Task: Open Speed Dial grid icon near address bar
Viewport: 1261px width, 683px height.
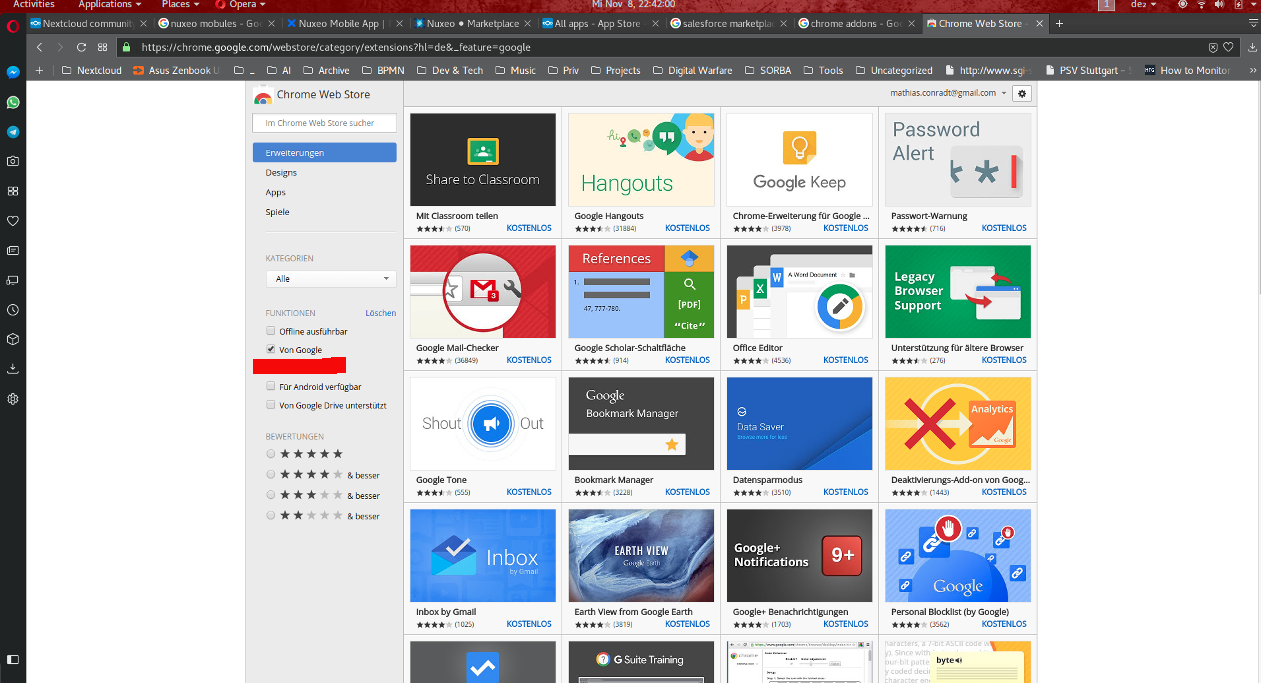Action: point(102,47)
